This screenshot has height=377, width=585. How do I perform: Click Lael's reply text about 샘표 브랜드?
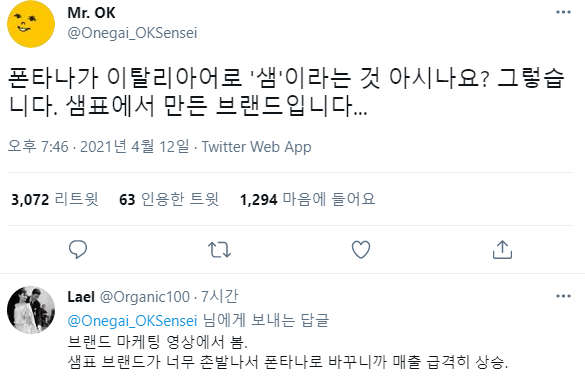(288, 351)
